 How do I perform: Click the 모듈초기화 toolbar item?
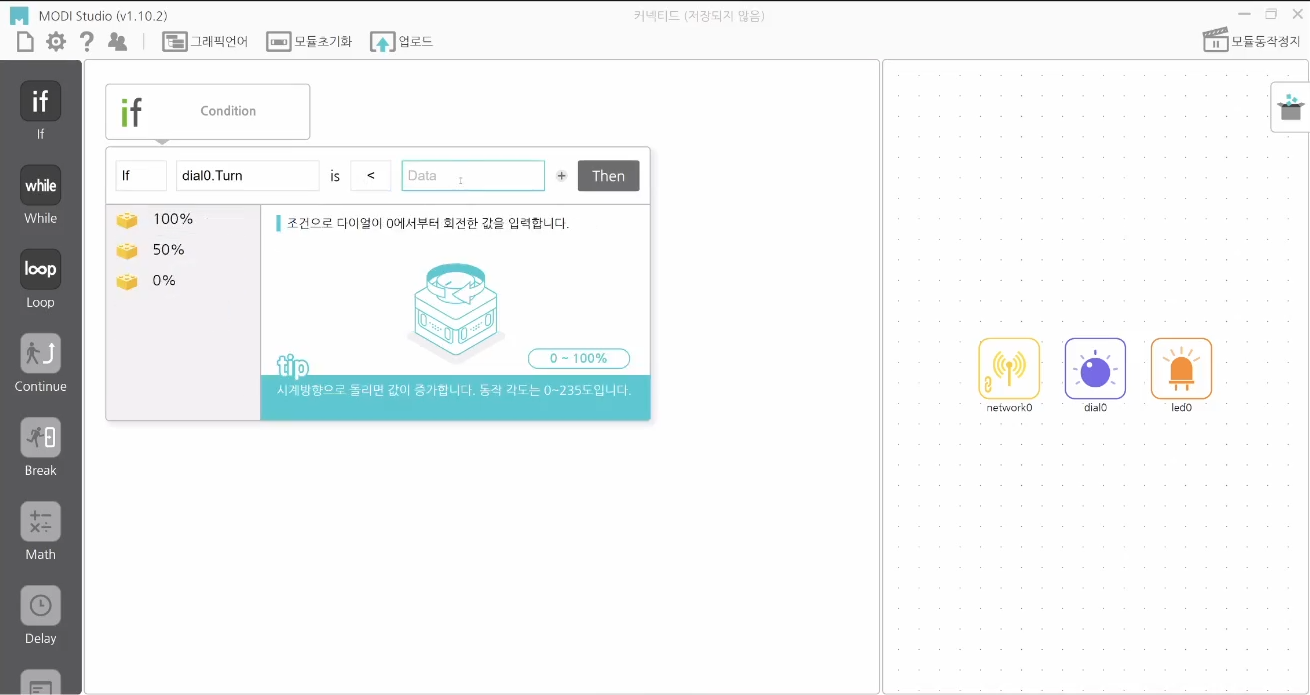tap(309, 42)
